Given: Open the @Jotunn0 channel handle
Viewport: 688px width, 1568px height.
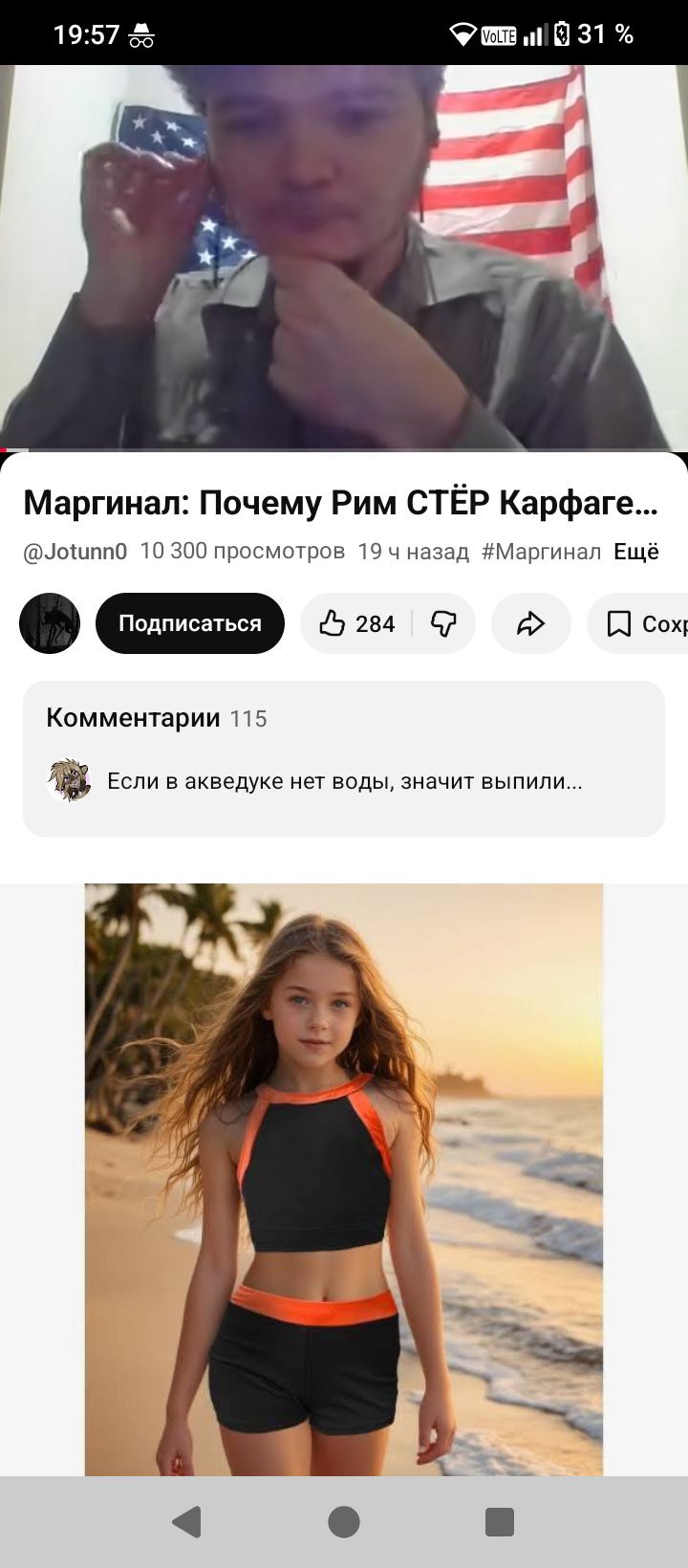Looking at the screenshot, I should pyautogui.click(x=75, y=552).
